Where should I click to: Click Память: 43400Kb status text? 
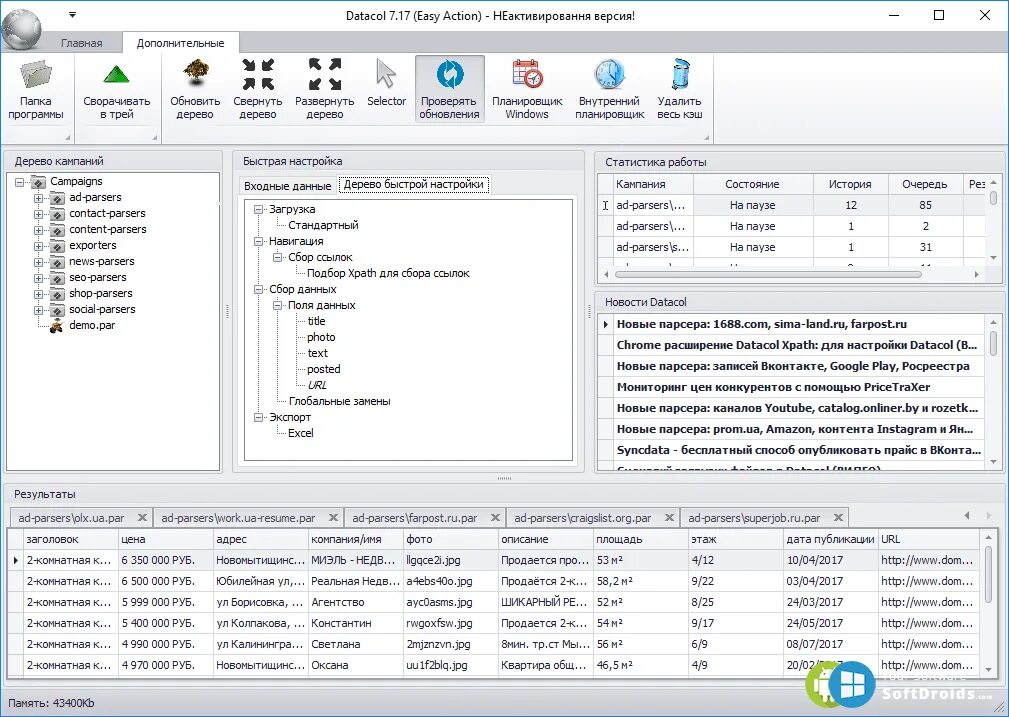(51, 703)
